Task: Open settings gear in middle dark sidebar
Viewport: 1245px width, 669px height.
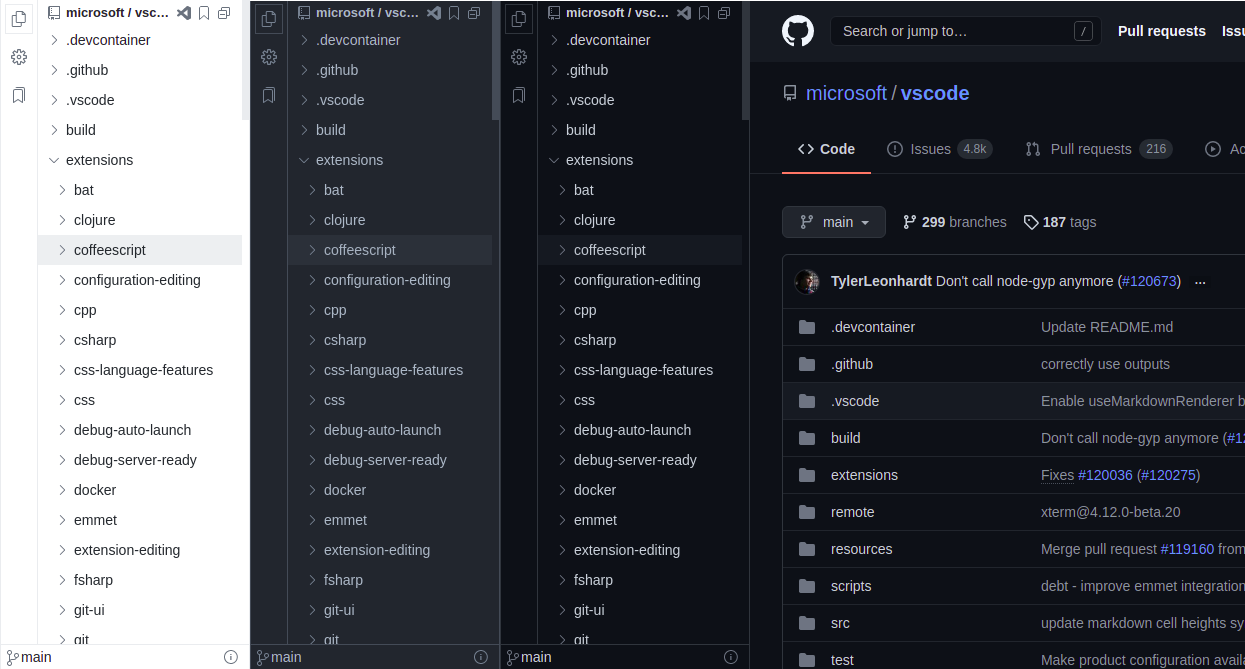Action: point(268,57)
